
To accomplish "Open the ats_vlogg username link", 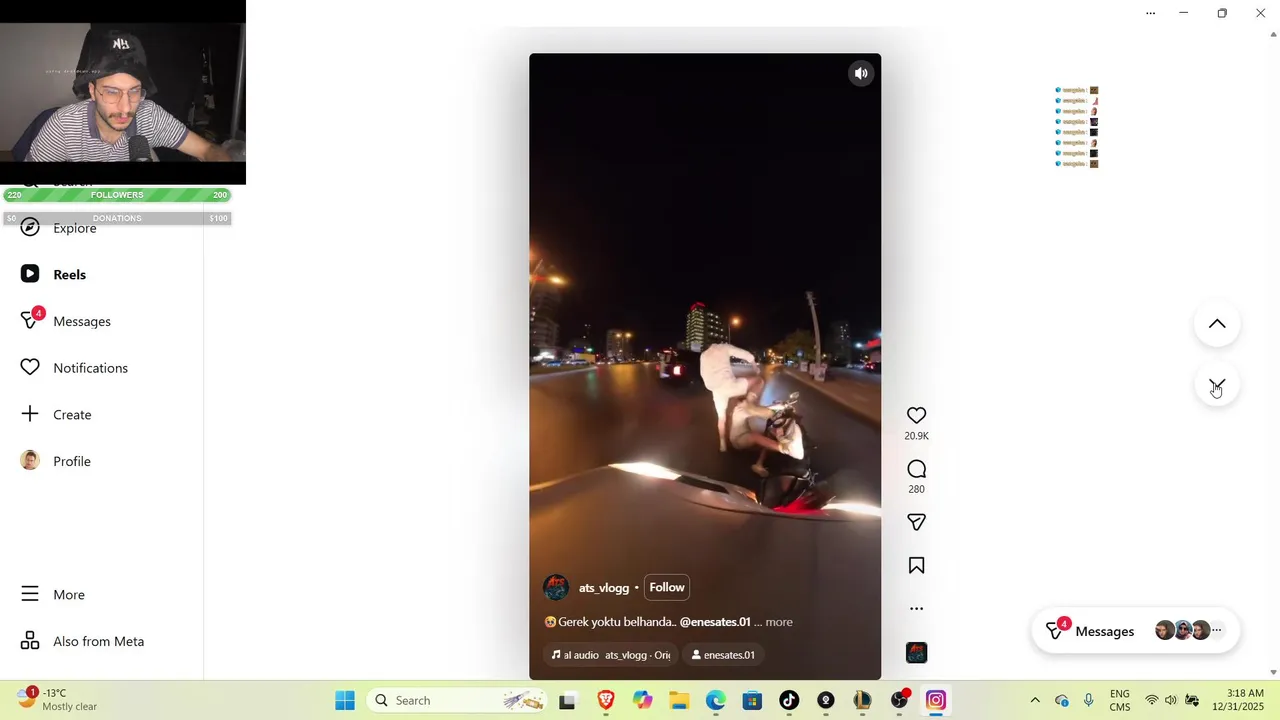I will (604, 588).
